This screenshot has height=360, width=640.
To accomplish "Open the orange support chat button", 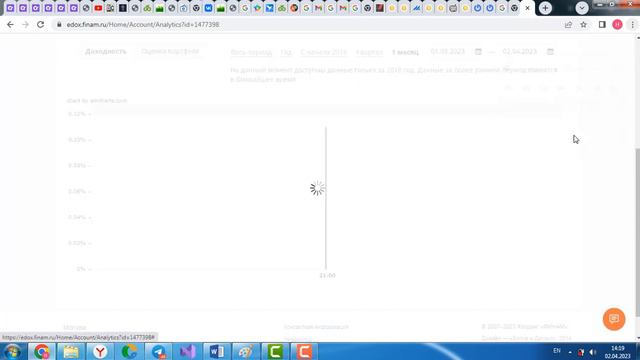I will 614,319.
